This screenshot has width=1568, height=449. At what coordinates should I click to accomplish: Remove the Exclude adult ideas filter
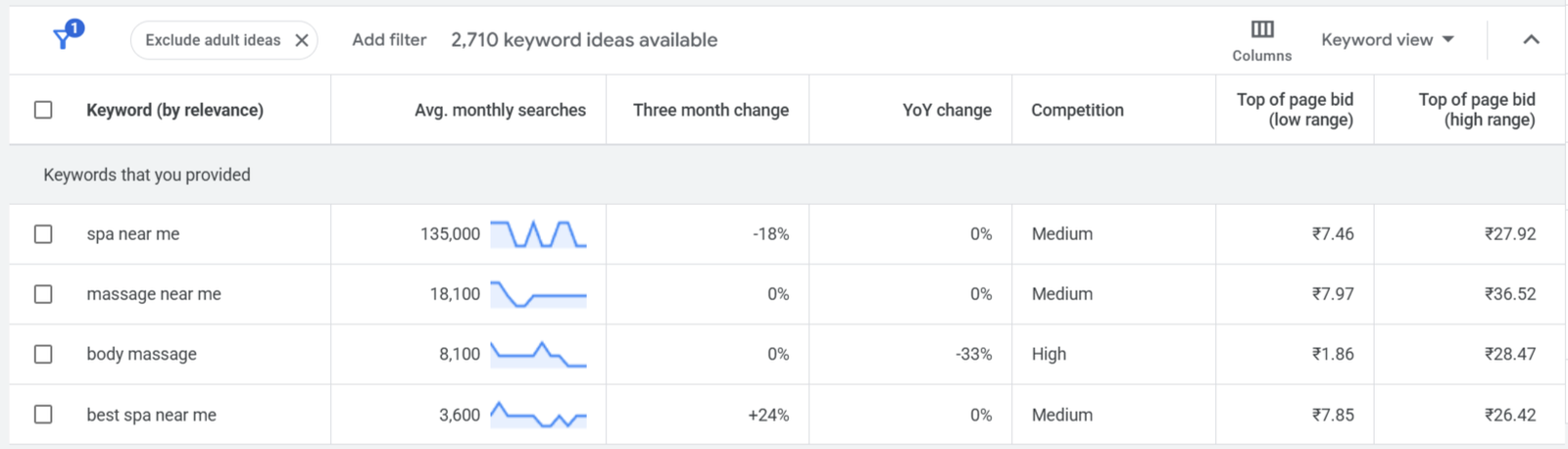302,40
